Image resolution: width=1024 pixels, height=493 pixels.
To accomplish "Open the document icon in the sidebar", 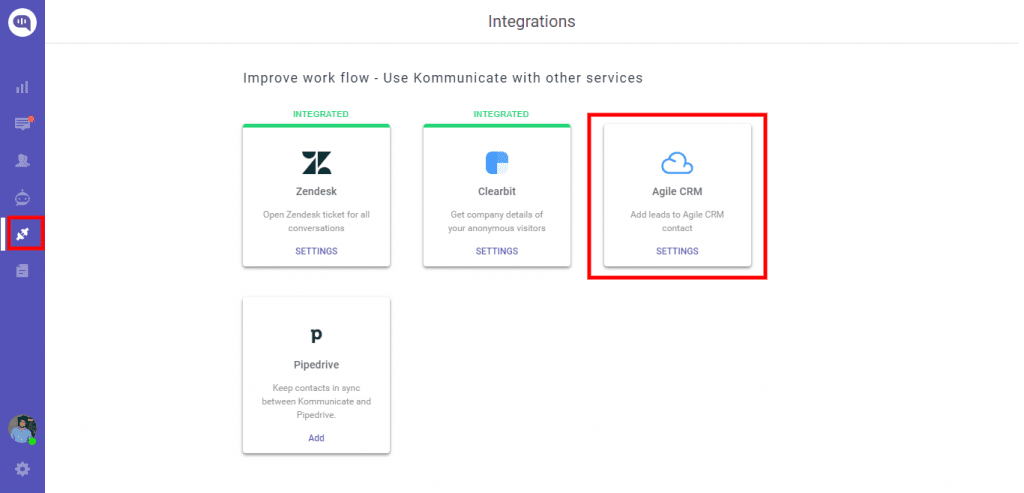I will tap(22, 270).
